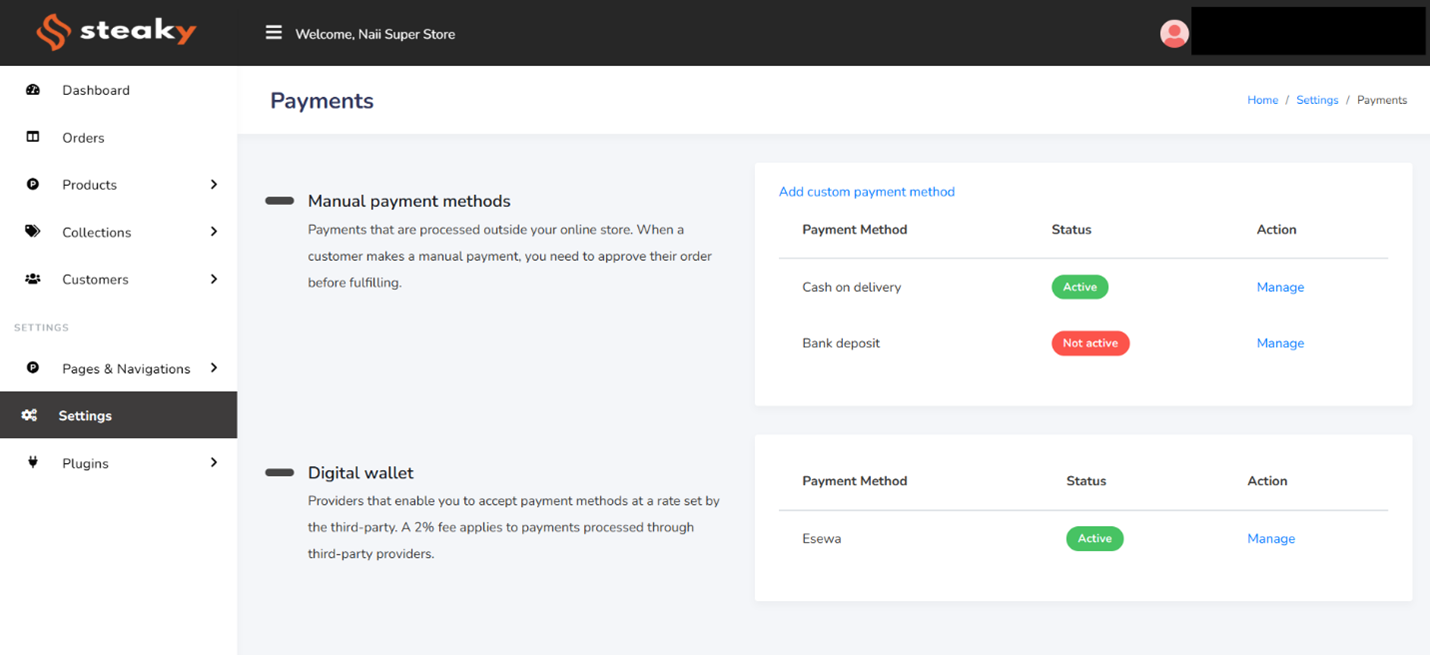Open the Customers icon
1430x655 pixels.
pos(32,279)
